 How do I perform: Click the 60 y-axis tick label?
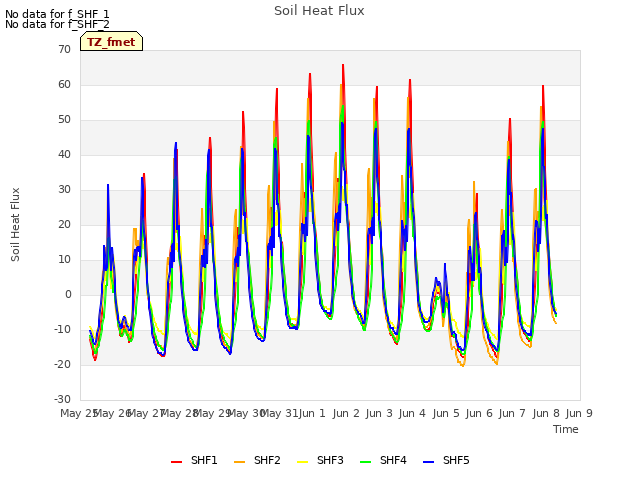click(x=64, y=84)
